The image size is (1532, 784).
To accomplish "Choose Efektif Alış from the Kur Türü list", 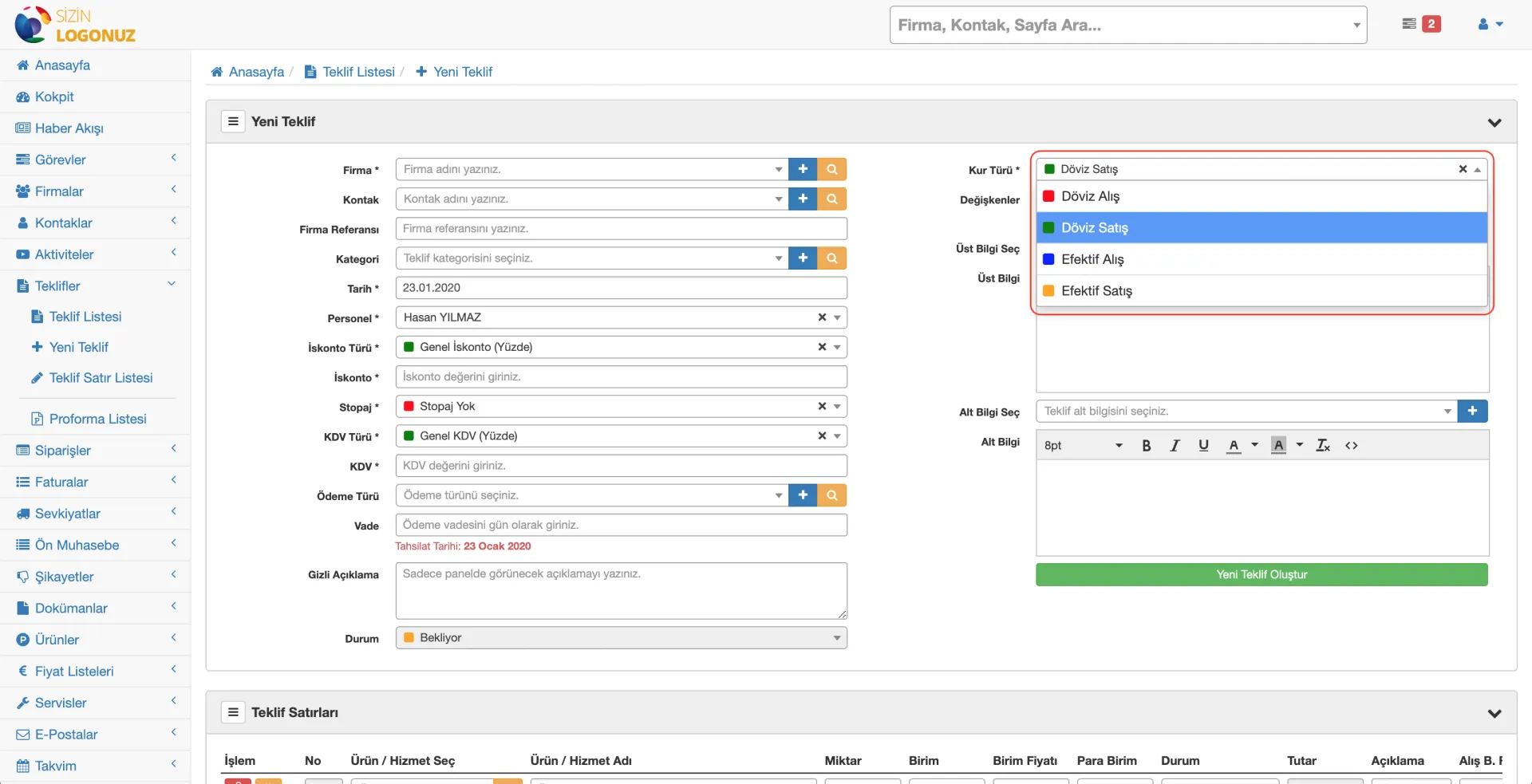I will [x=1262, y=259].
